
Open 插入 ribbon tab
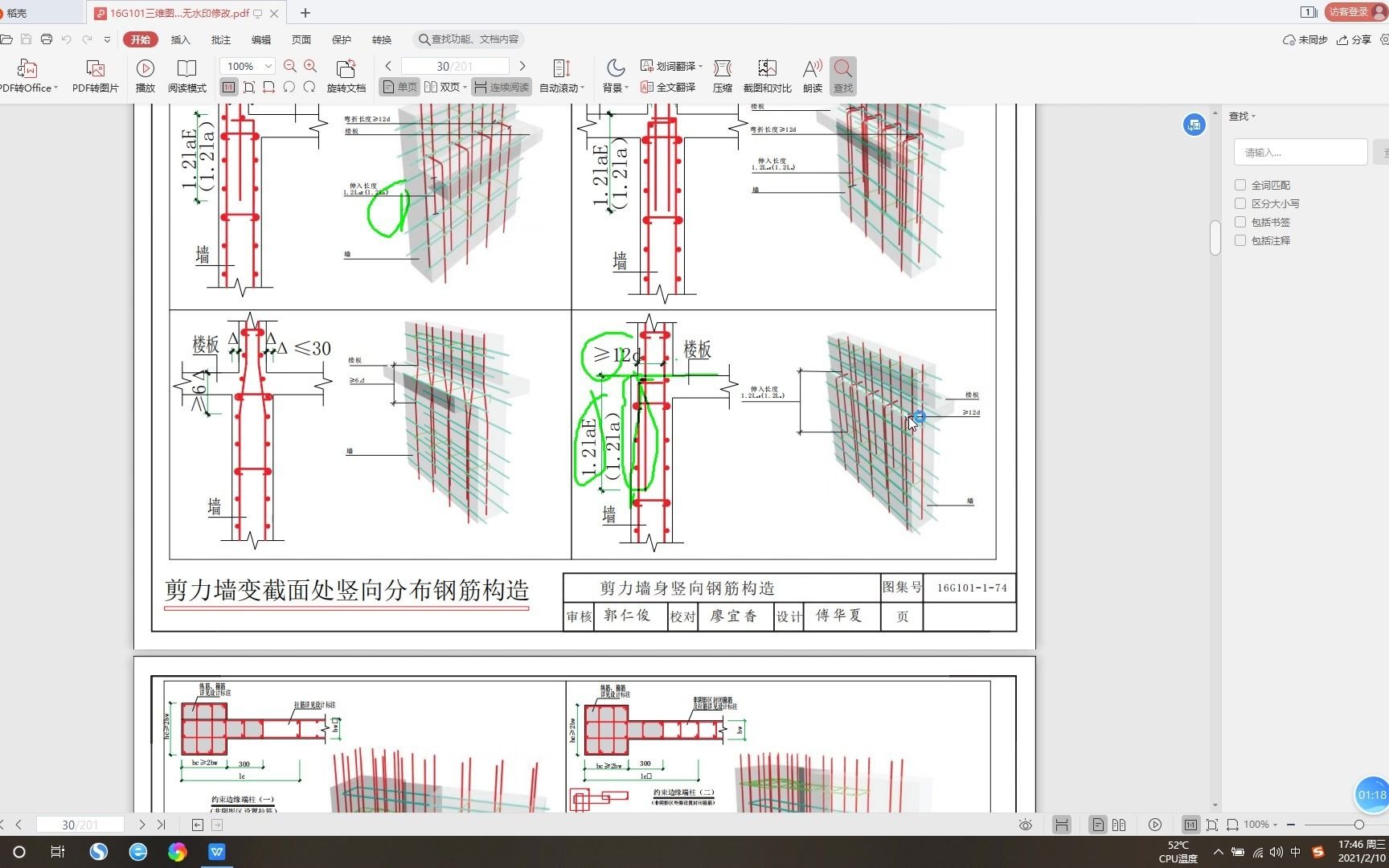pos(181,39)
